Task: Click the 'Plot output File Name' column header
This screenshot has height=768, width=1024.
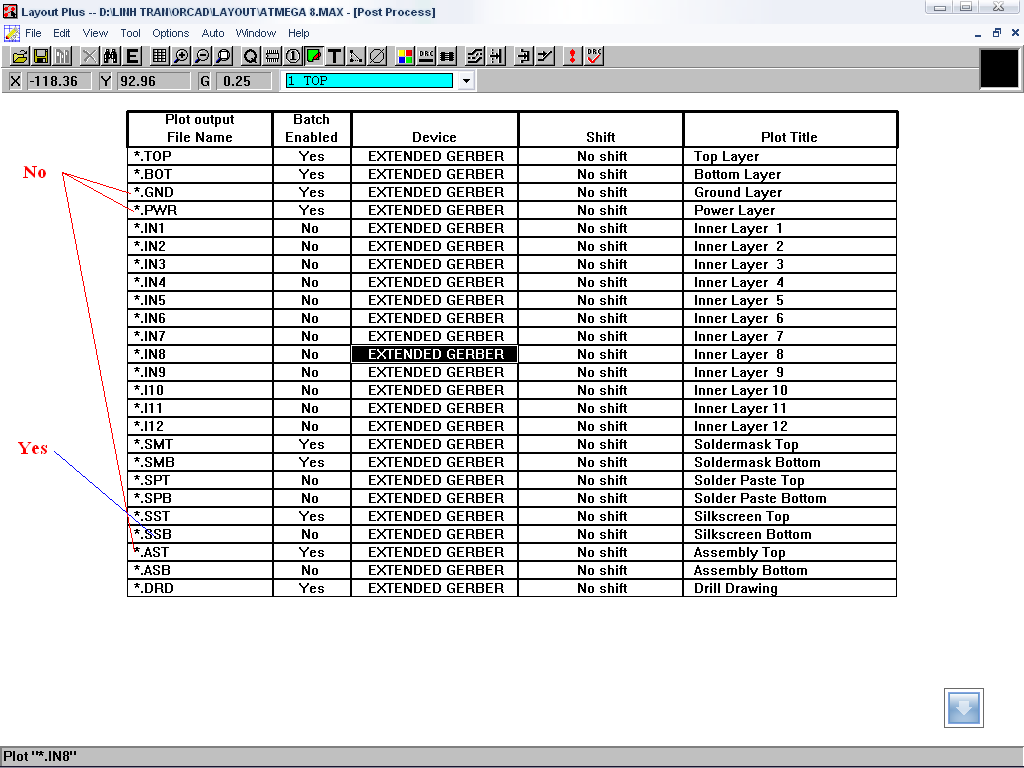Action: point(200,129)
